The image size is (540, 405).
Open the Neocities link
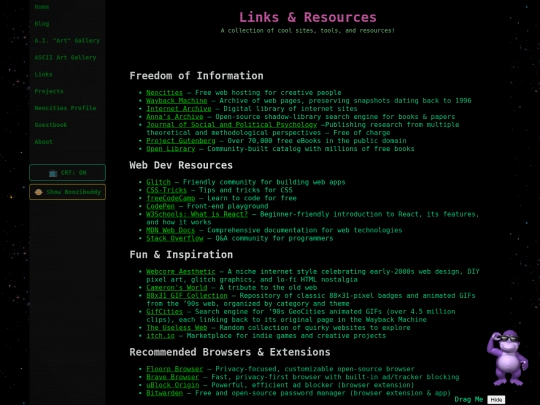[x=164, y=93]
